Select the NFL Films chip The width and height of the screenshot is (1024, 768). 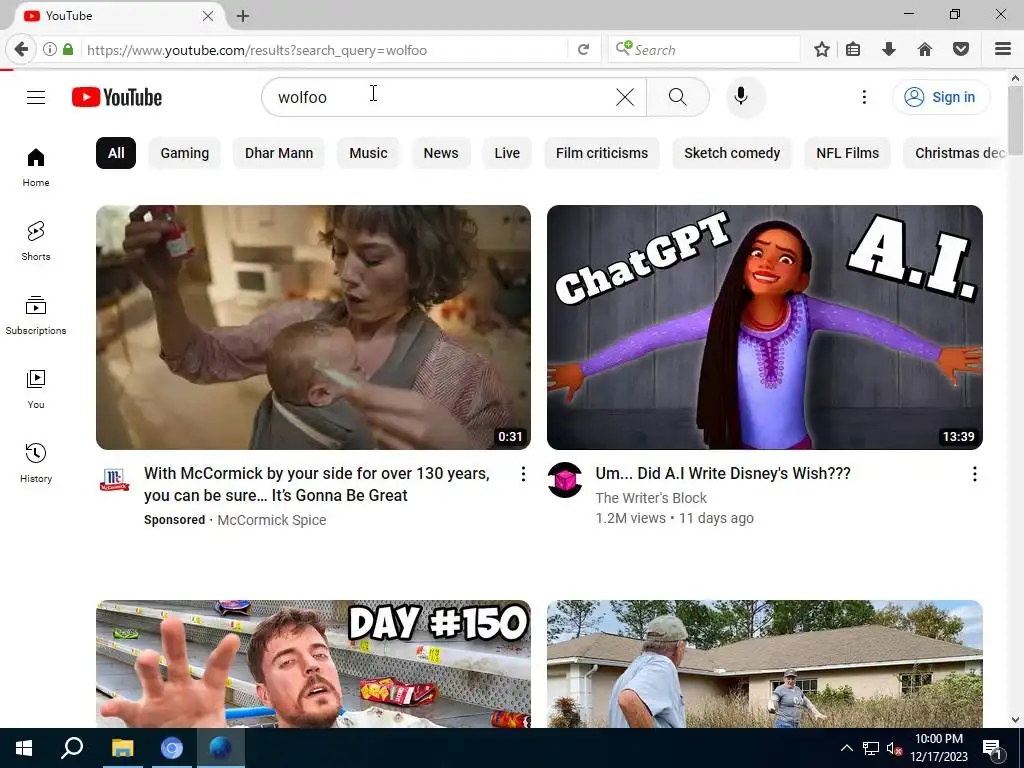pos(848,153)
